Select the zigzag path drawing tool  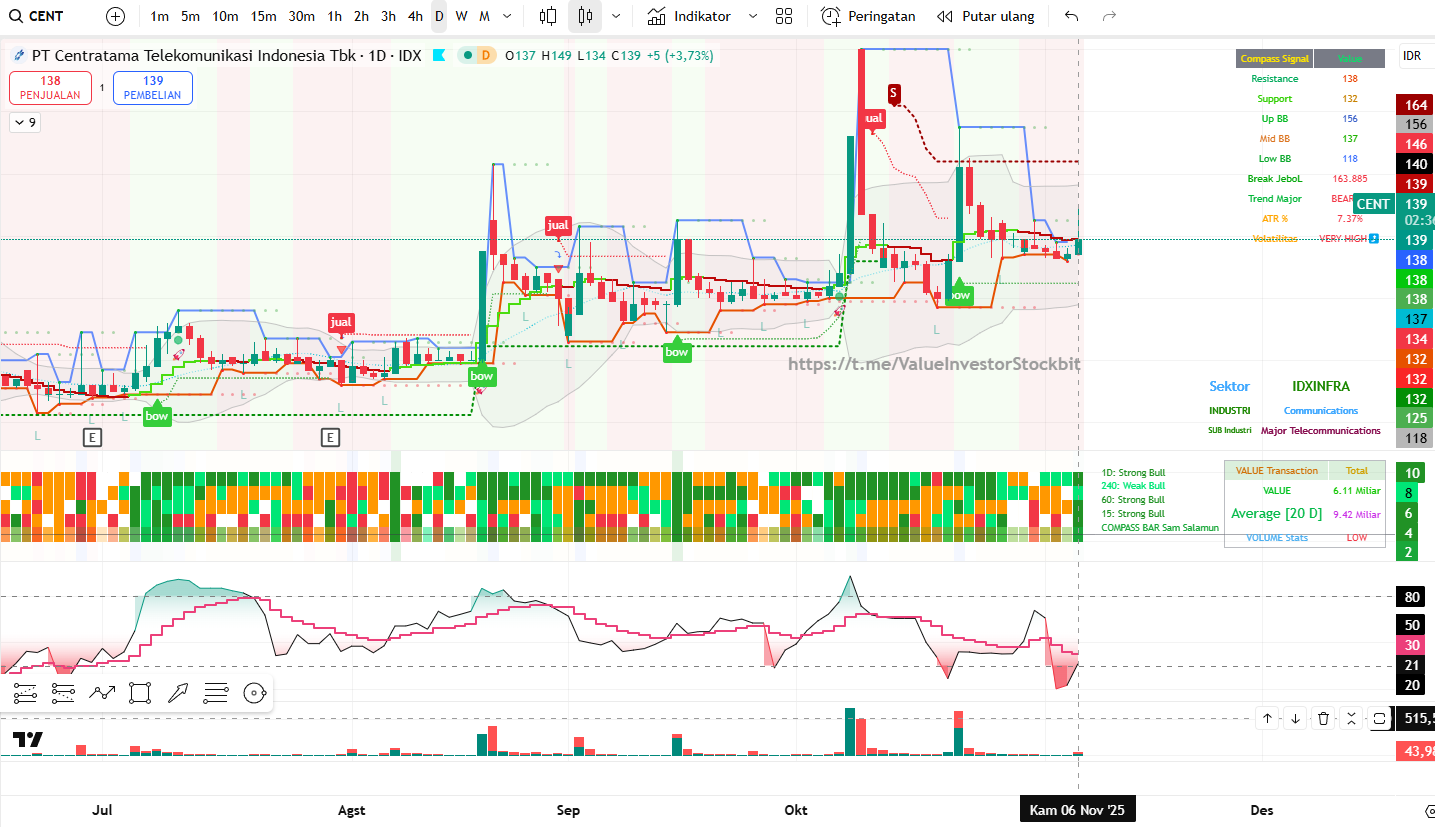pyautogui.click(x=102, y=692)
